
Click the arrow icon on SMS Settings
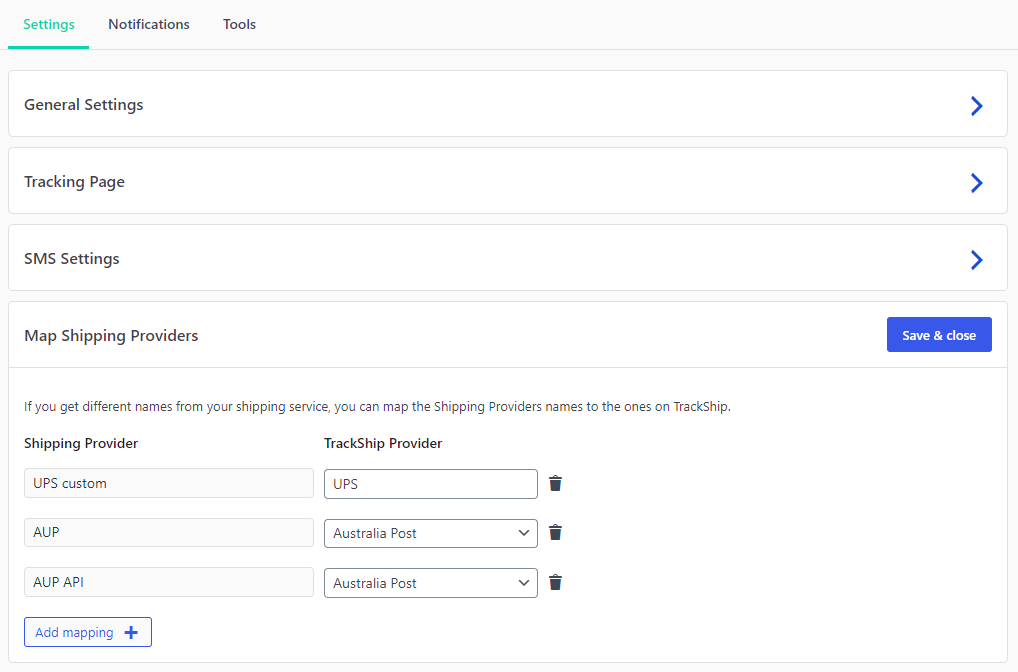(x=976, y=259)
